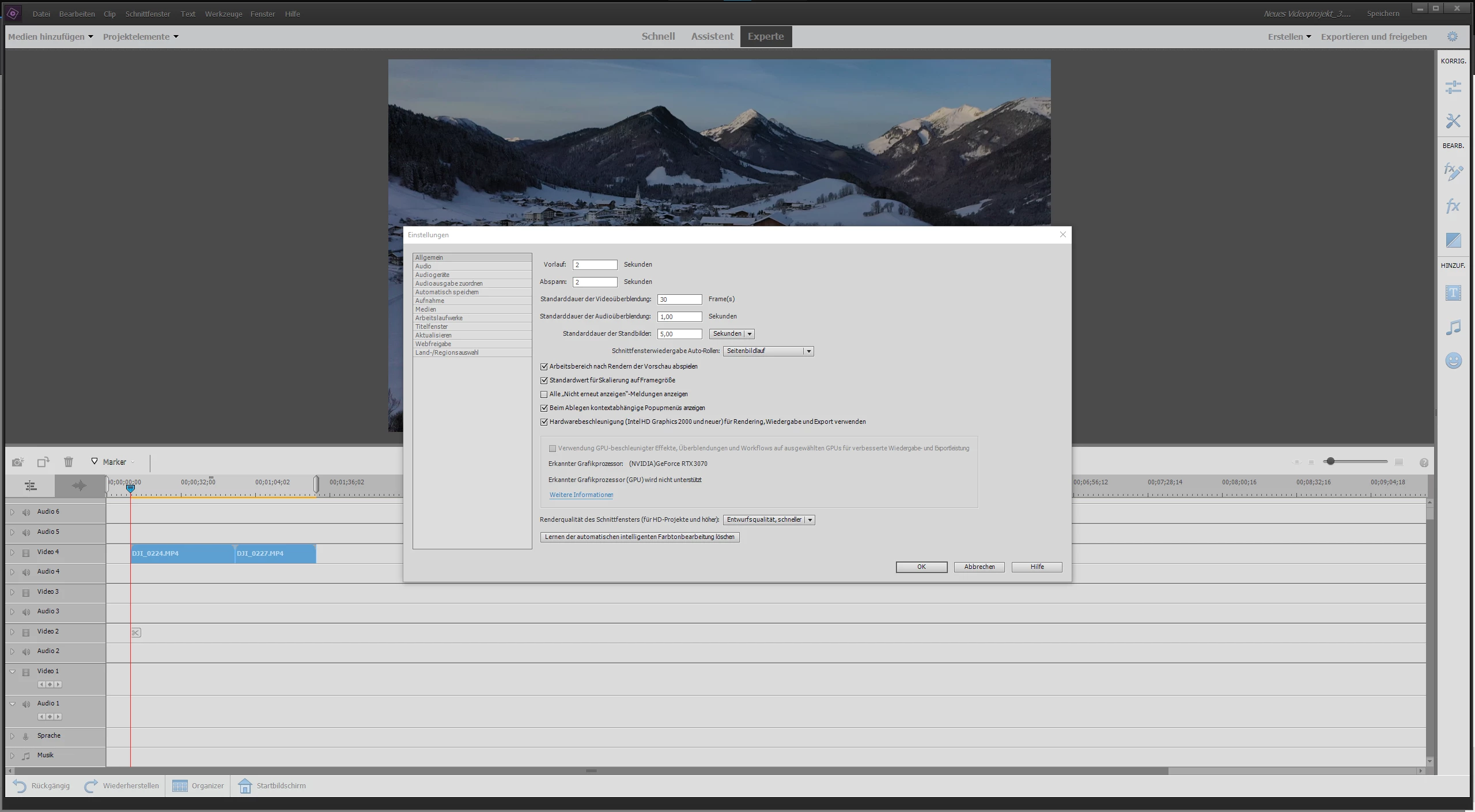Toggle Hardwarebeschleunigung Intel HD Graphics checkbox

click(x=544, y=422)
